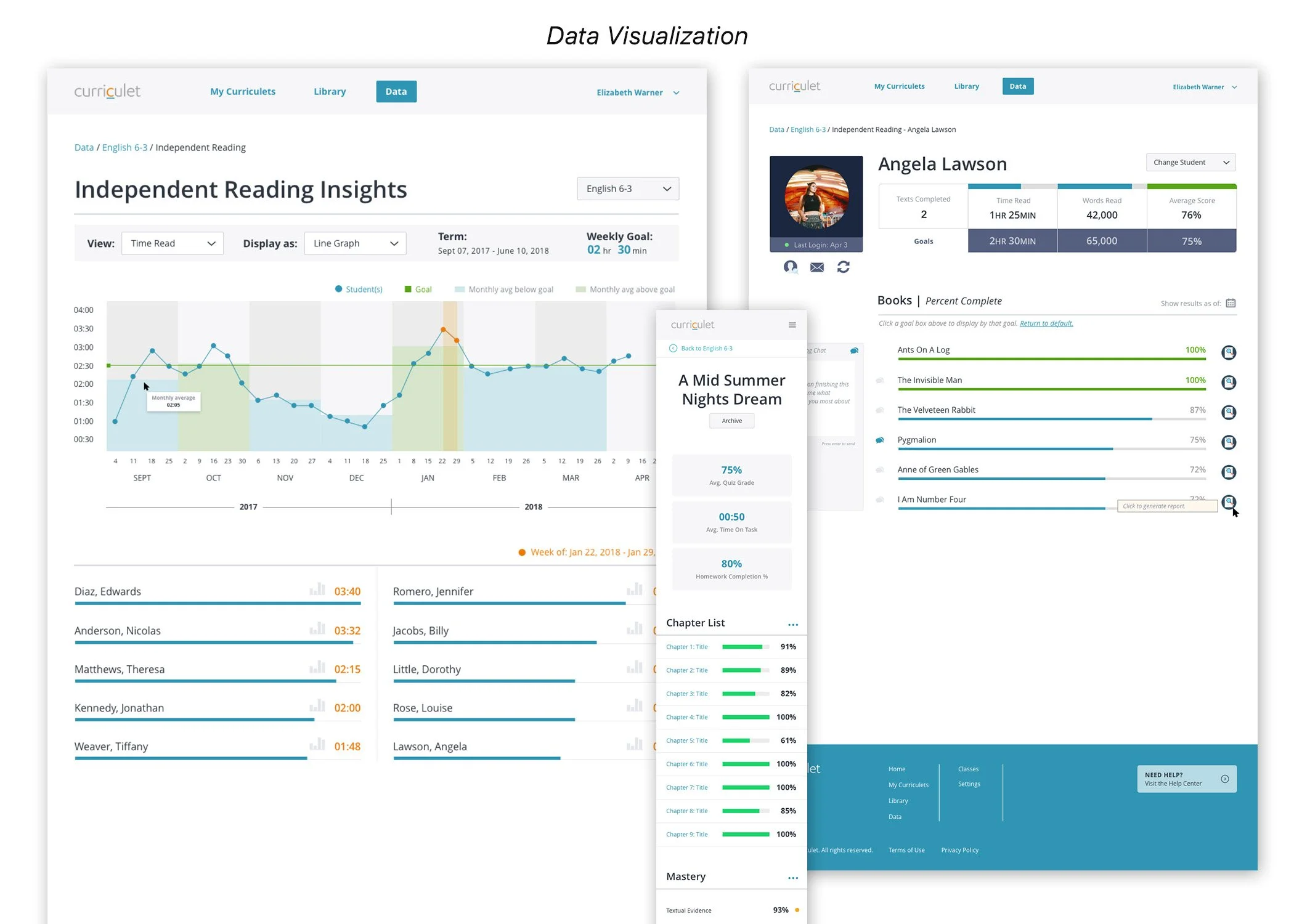Open the Change Student dropdown
Viewport: 1294px width, 924px height.
tap(1190, 162)
